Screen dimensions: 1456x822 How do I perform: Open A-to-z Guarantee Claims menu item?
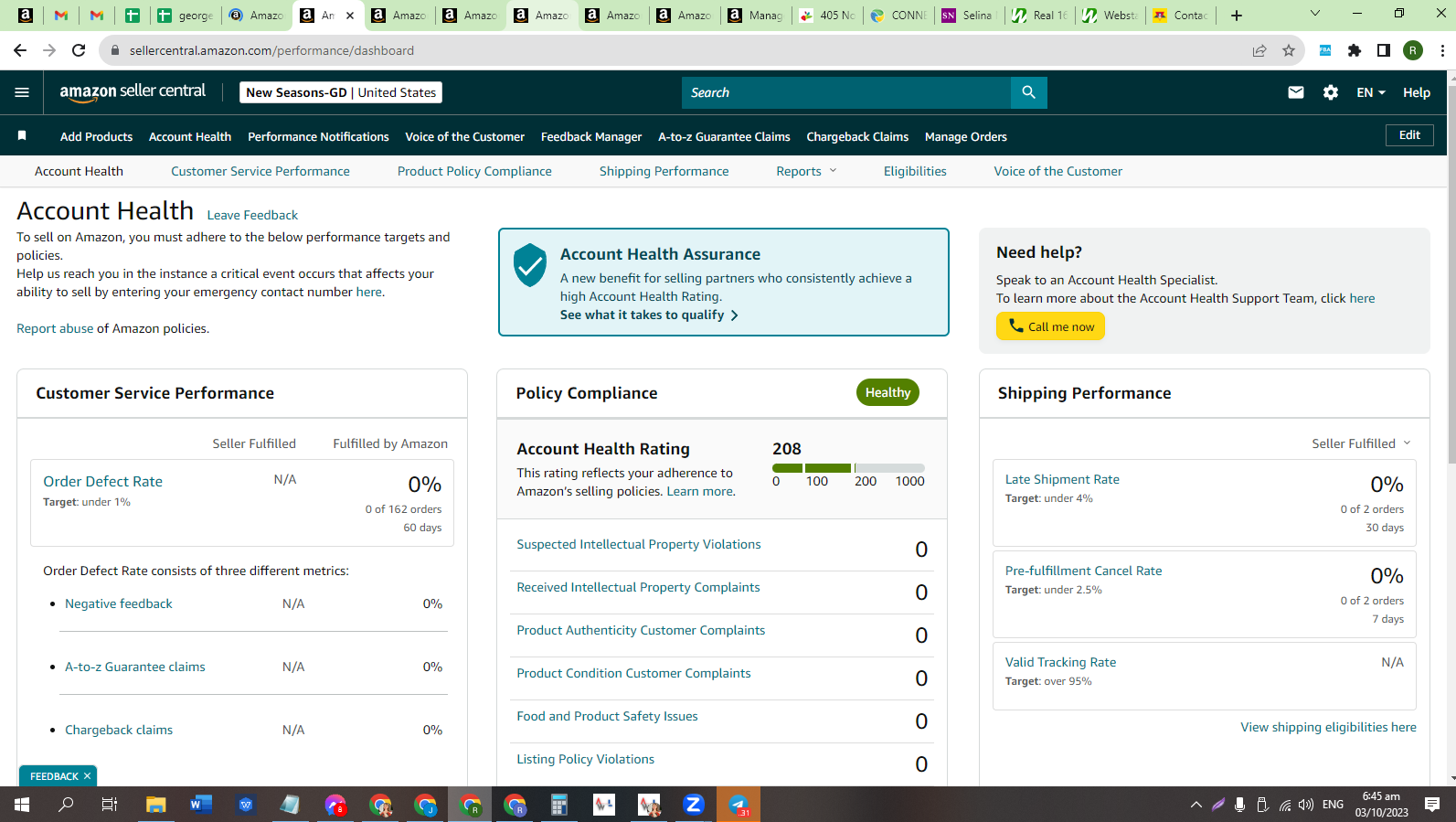(724, 136)
